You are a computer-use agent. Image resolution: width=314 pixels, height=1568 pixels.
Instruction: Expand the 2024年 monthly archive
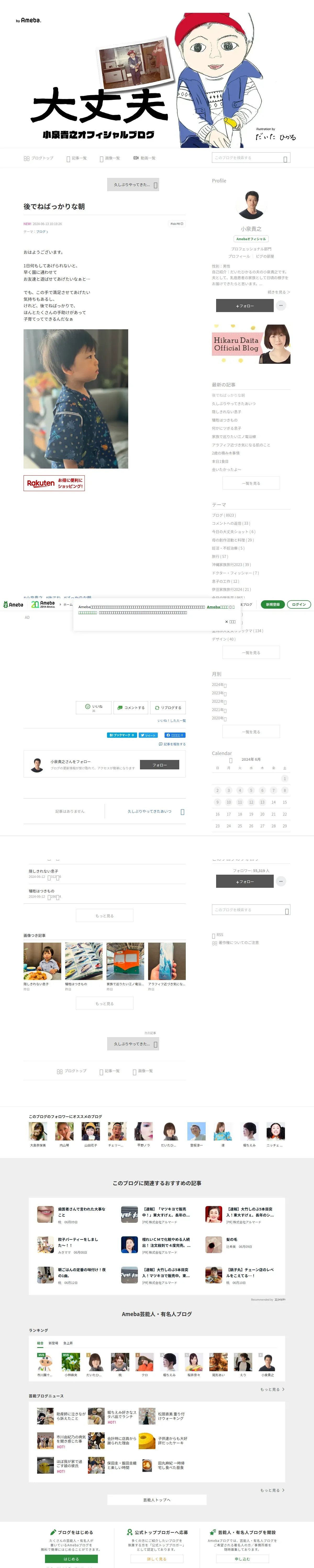(219, 685)
